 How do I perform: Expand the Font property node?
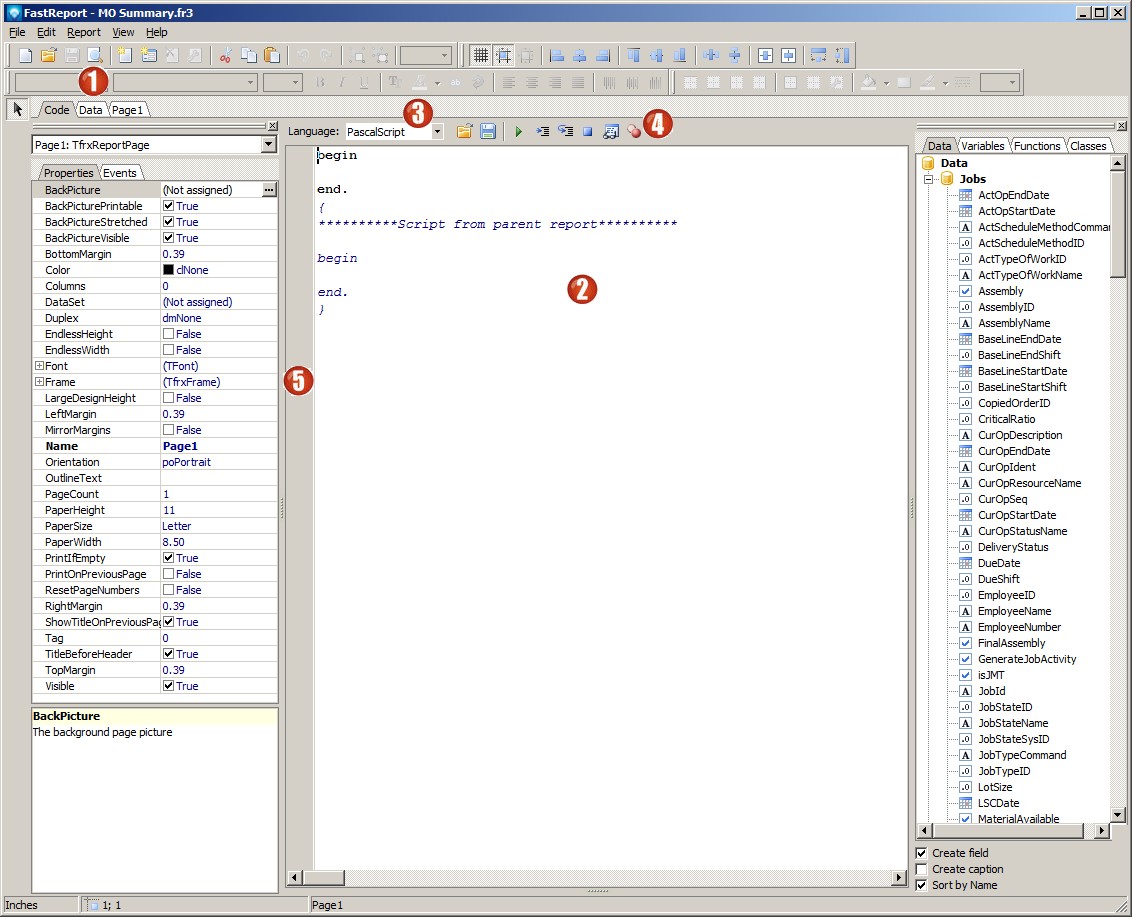click(x=39, y=366)
